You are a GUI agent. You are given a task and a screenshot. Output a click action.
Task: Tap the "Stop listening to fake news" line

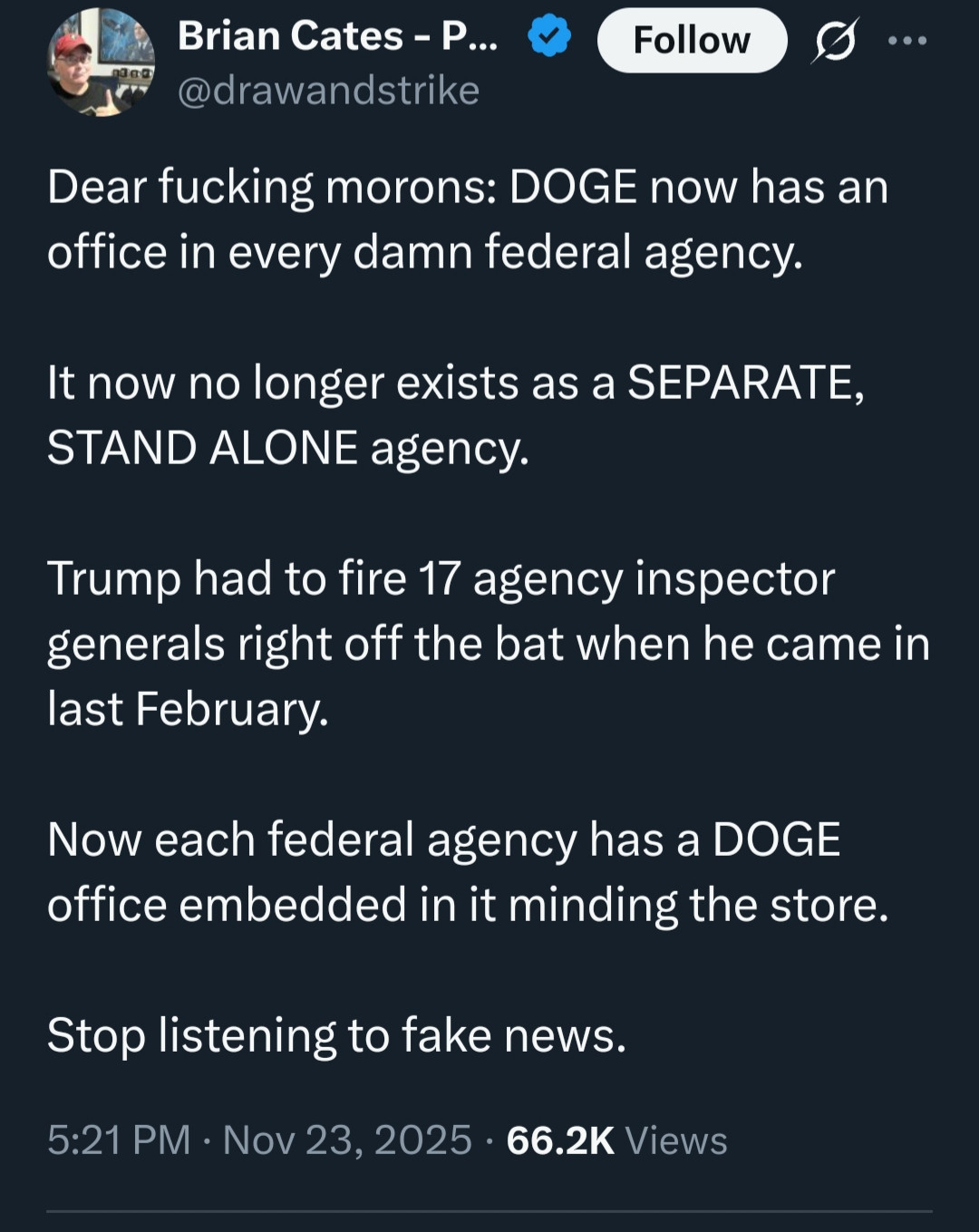(x=336, y=1035)
